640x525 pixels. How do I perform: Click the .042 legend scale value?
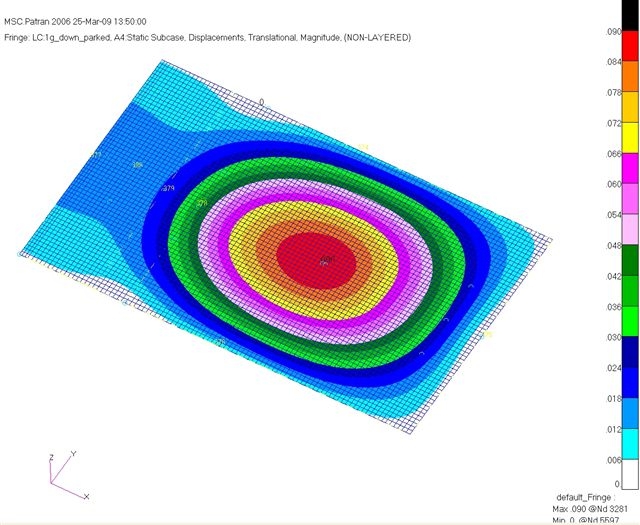click(613, 277)
